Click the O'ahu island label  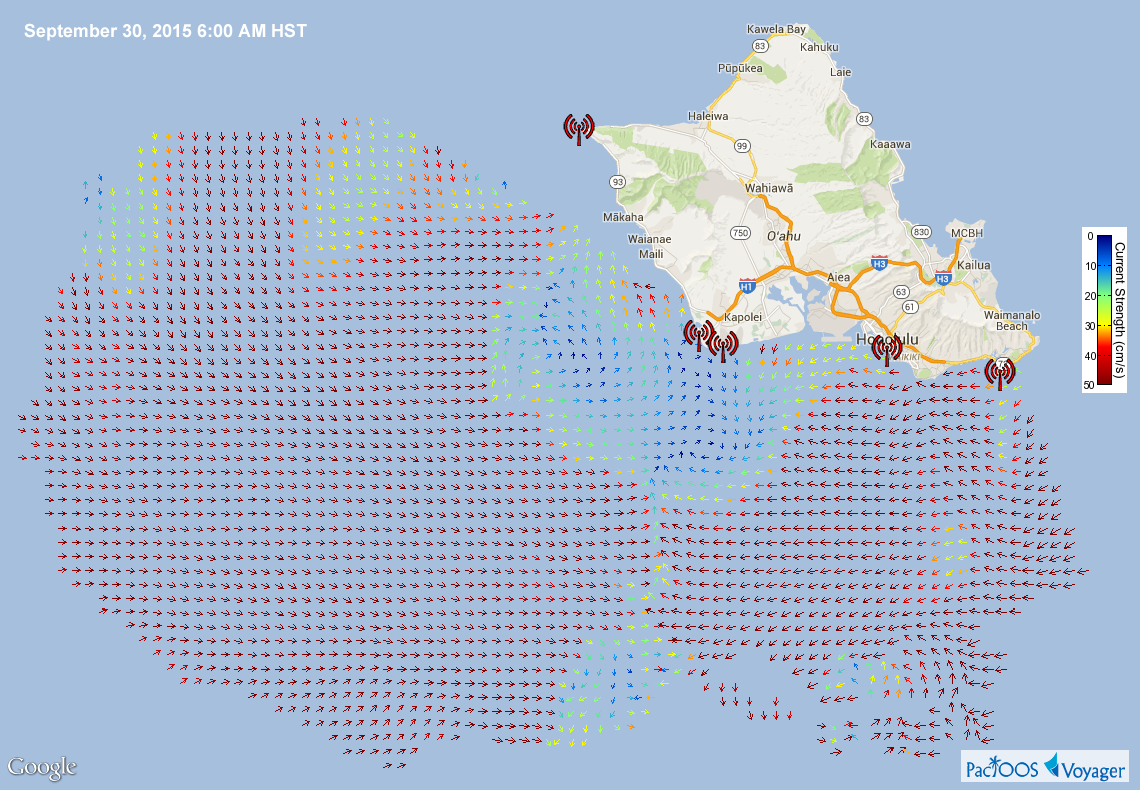point(784,236)
